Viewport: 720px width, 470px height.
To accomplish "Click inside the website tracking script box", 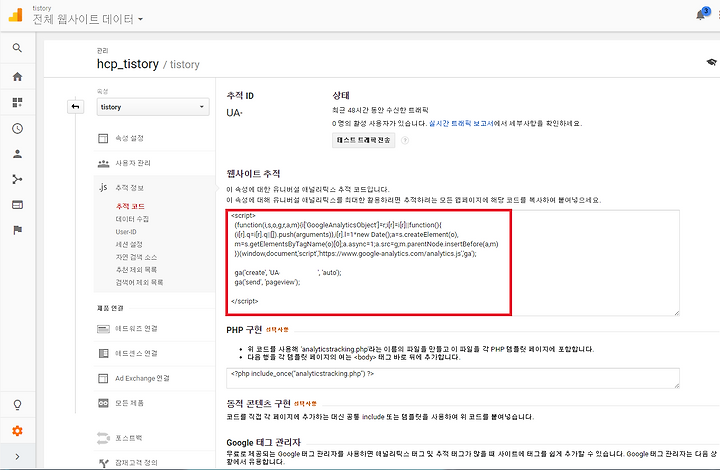I will click(x=452, y=263).
